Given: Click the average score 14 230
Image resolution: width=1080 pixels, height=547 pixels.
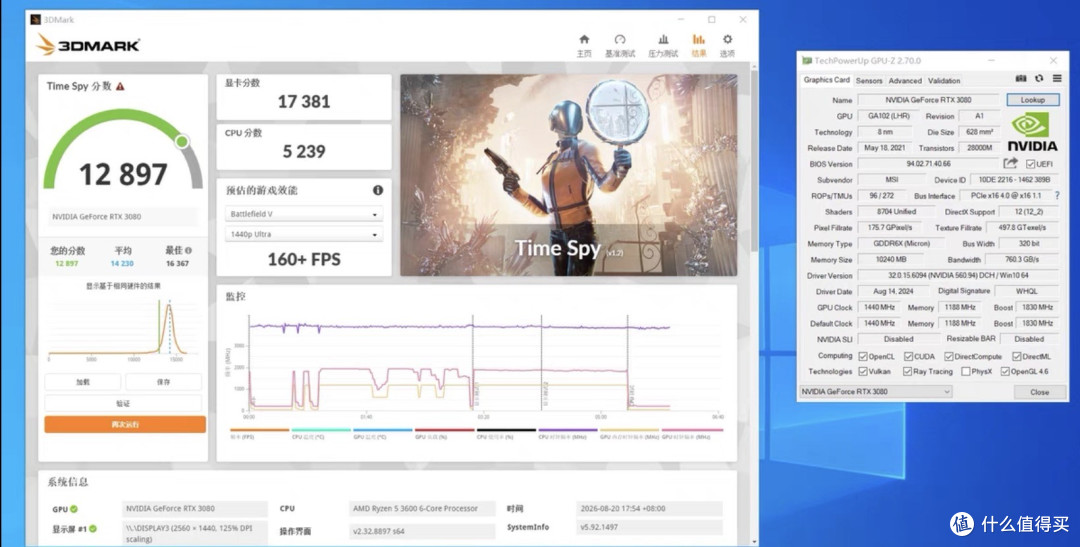Looking at the screenshot, I should point(123,264).
